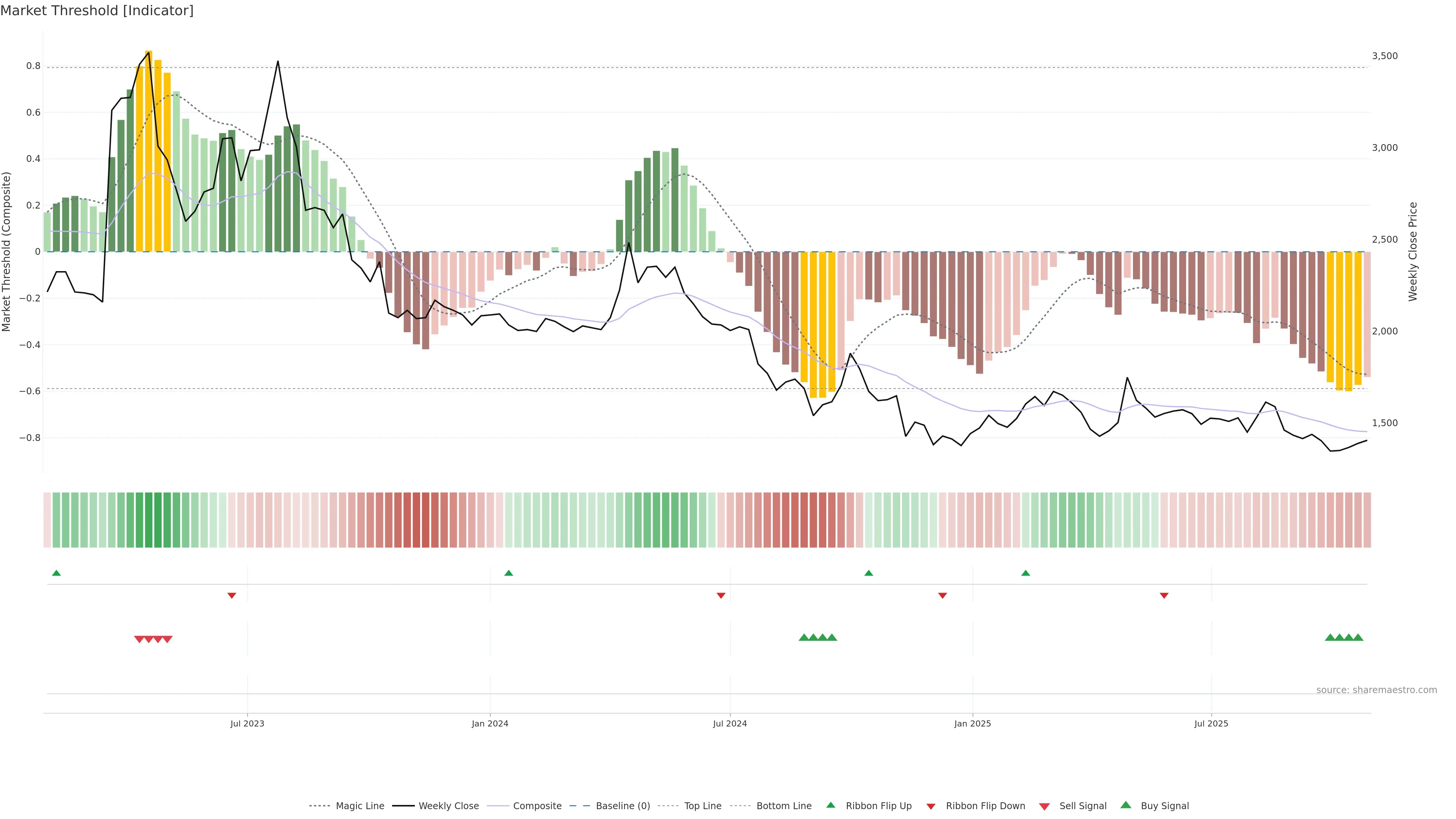Toggle Top Line legend entry
The image size is (1456, 819).
pos(703,806)
